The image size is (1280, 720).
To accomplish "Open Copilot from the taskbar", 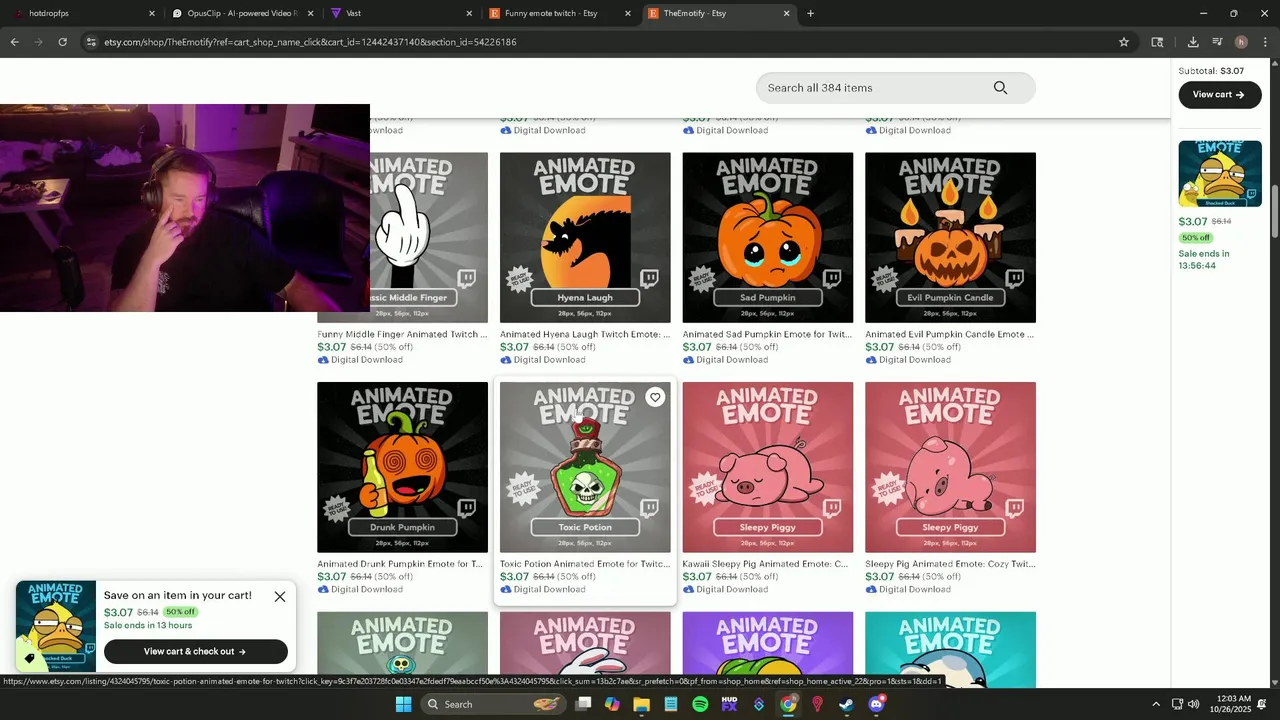I will [612, 704].
